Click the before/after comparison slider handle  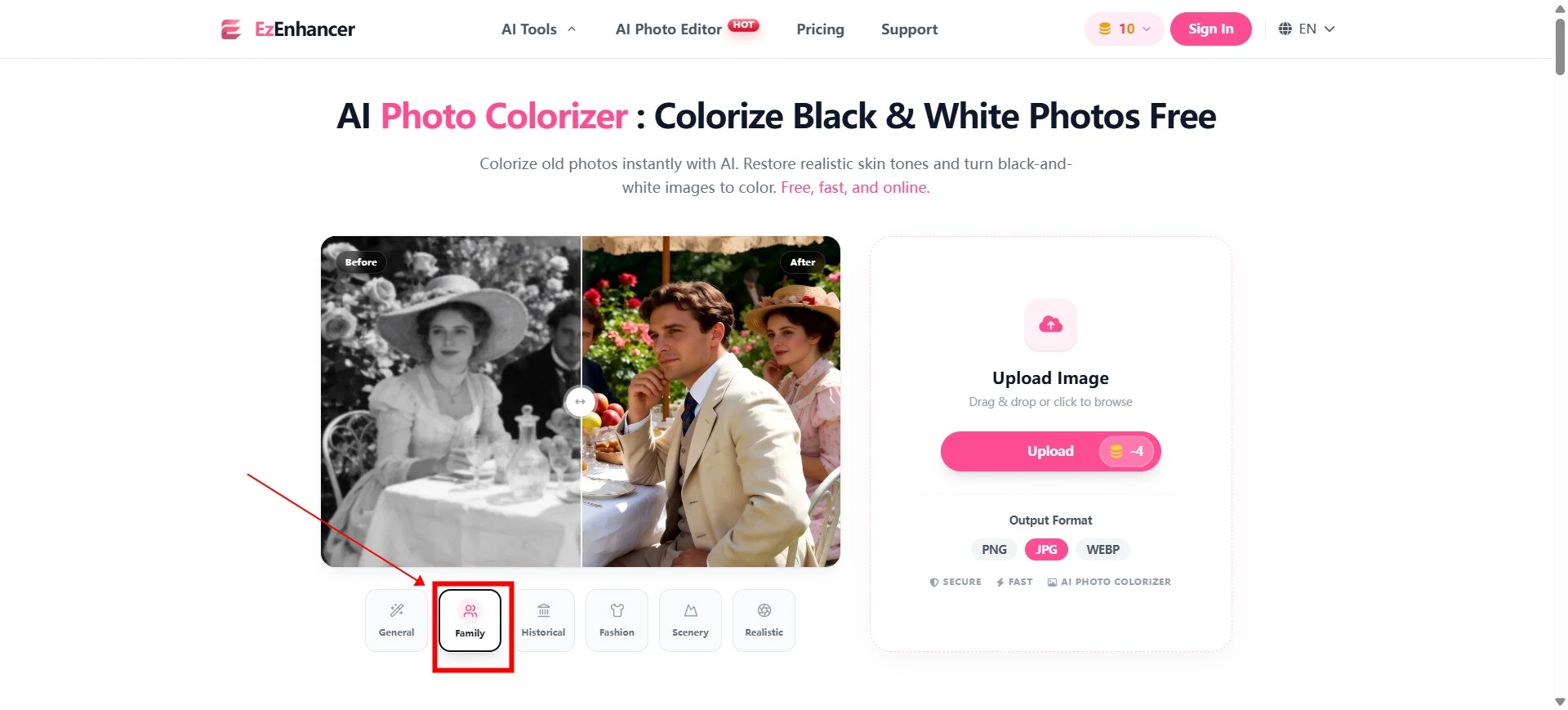coord(580,402)
